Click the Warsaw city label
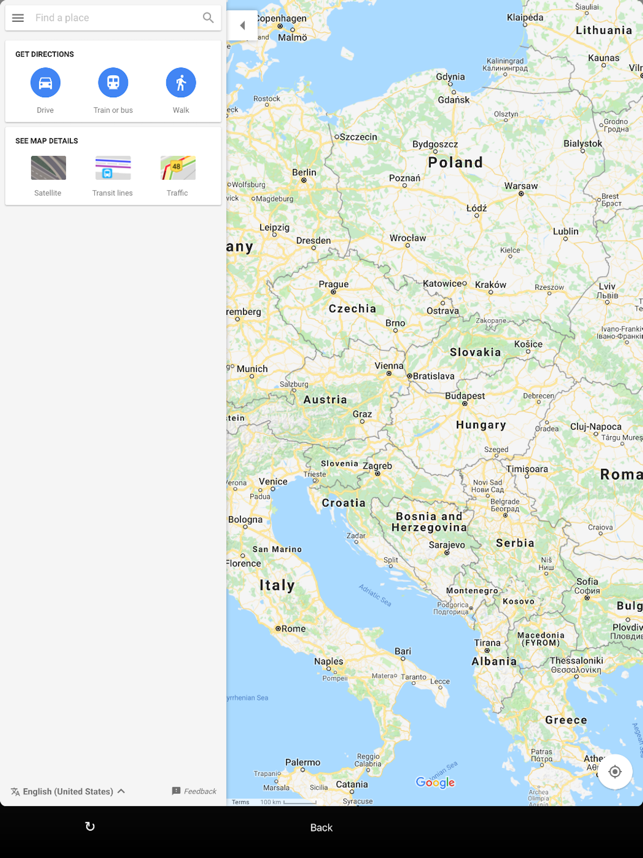Screen dimensions: 643x858 pyautogui.click(x=521, y=186)
